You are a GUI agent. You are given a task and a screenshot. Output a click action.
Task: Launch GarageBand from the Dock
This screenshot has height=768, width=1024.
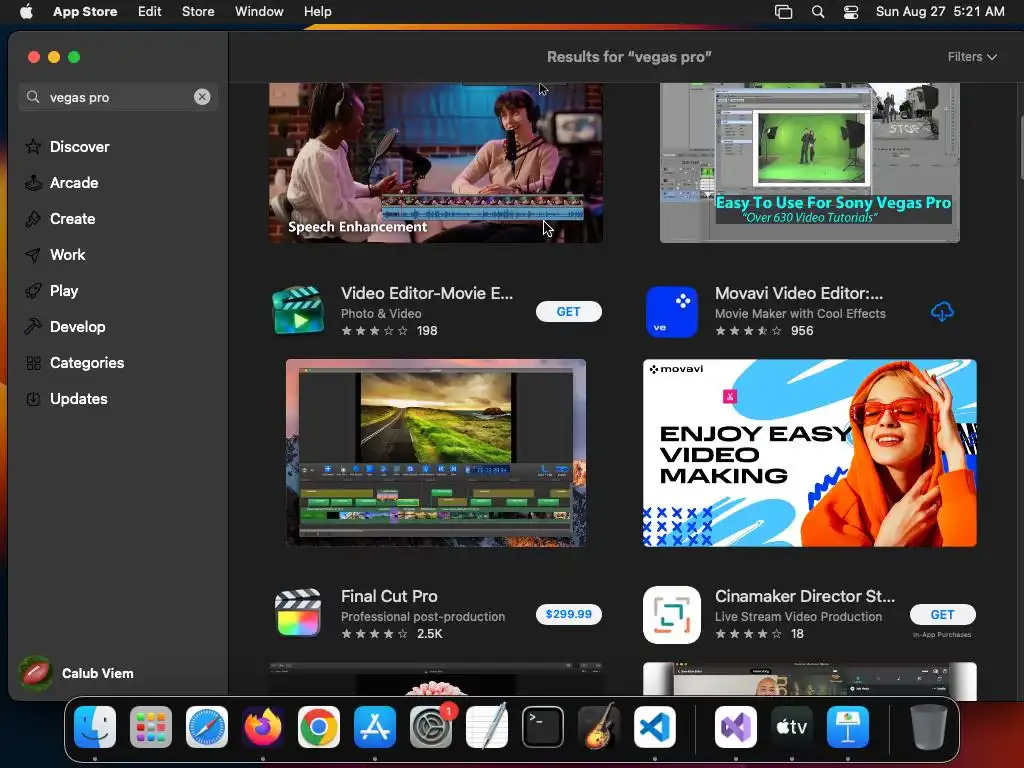click(x=599, y=727)
